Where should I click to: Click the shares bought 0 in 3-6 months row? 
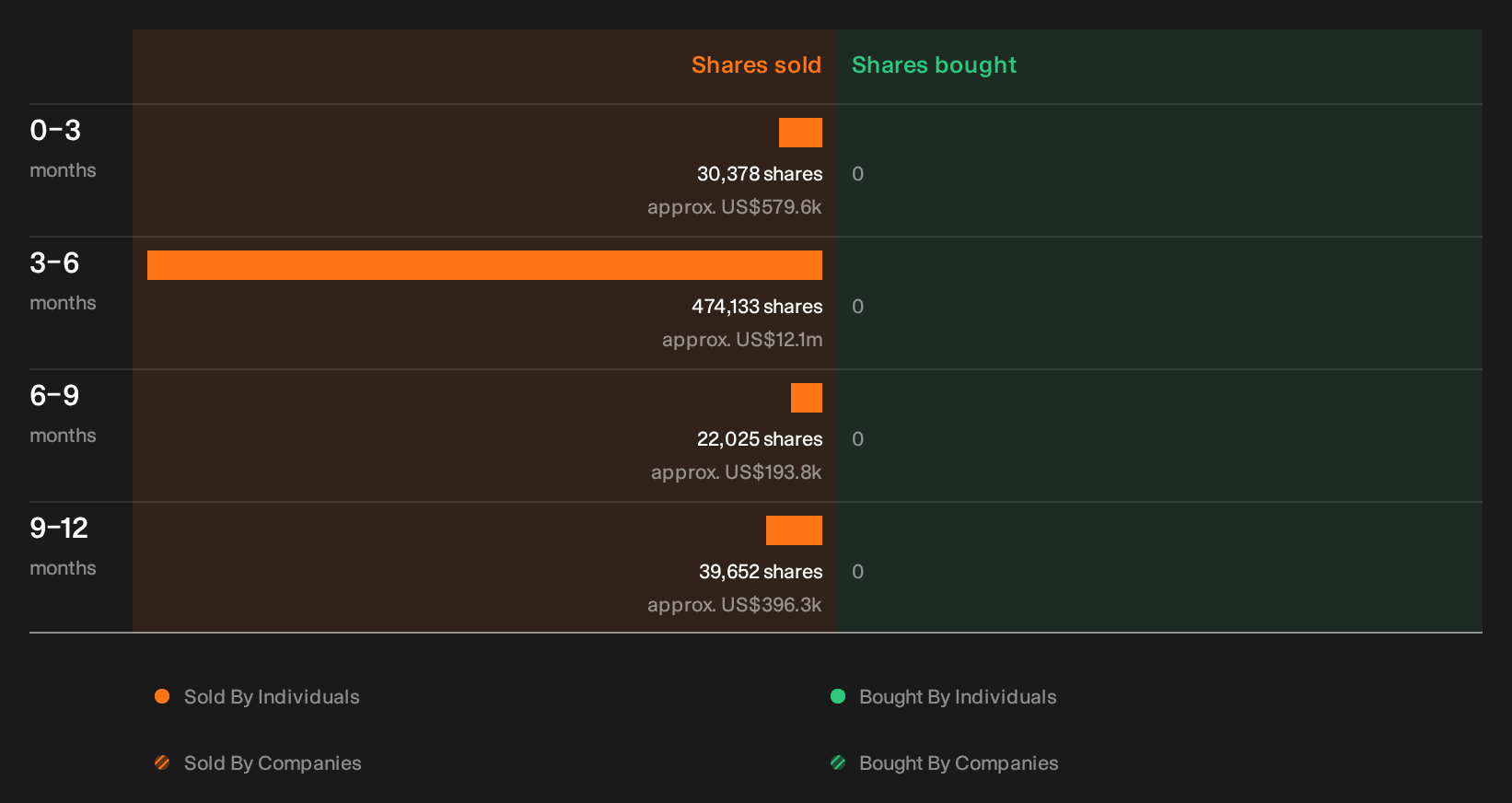(x=858, y=307)
